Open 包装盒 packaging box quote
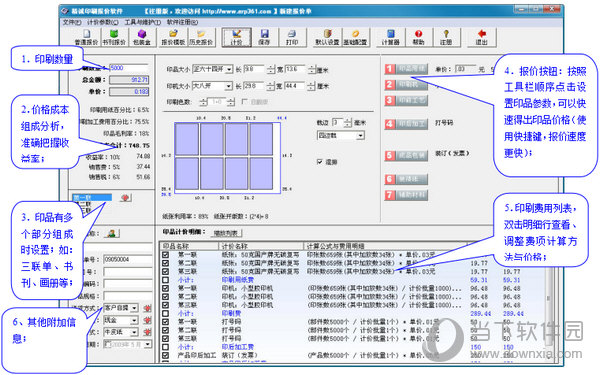The image size is (600, 375). click(x=142, y=38)
